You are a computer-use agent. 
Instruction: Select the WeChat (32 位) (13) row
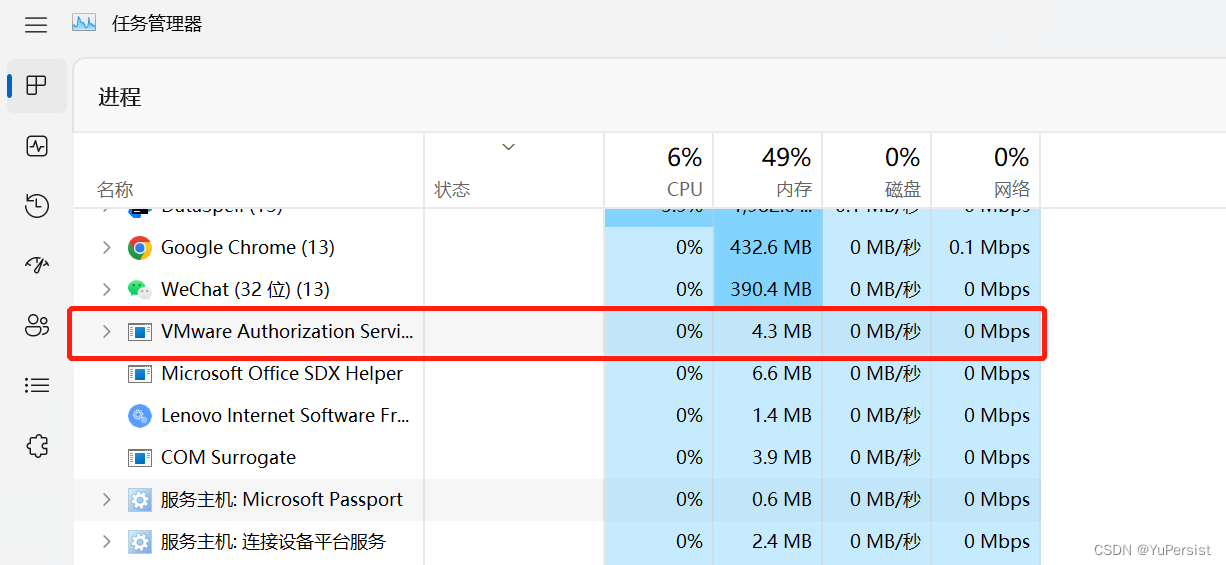click(557, 290)
